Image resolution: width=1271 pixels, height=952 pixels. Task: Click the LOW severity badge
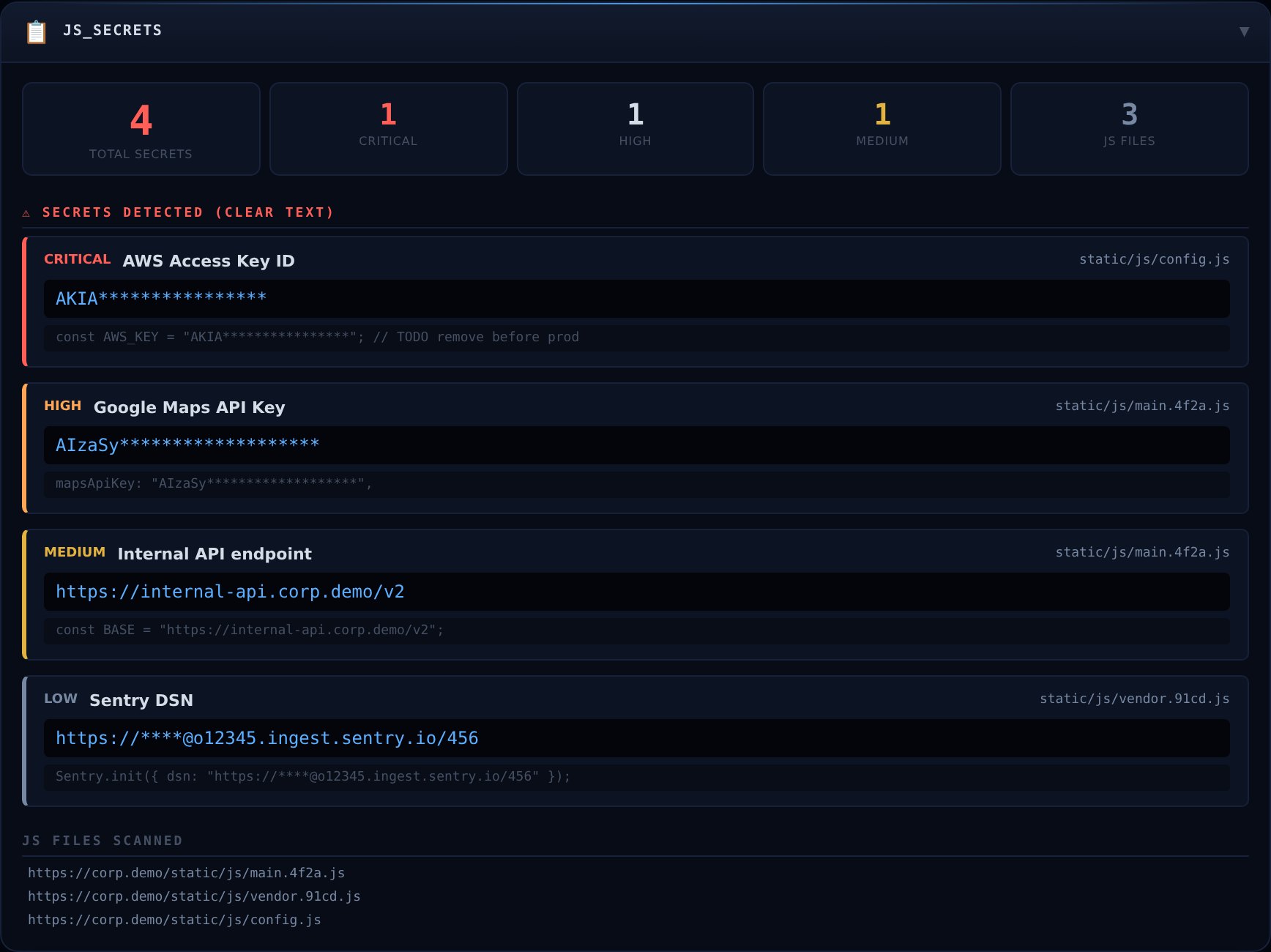(61, 699)
